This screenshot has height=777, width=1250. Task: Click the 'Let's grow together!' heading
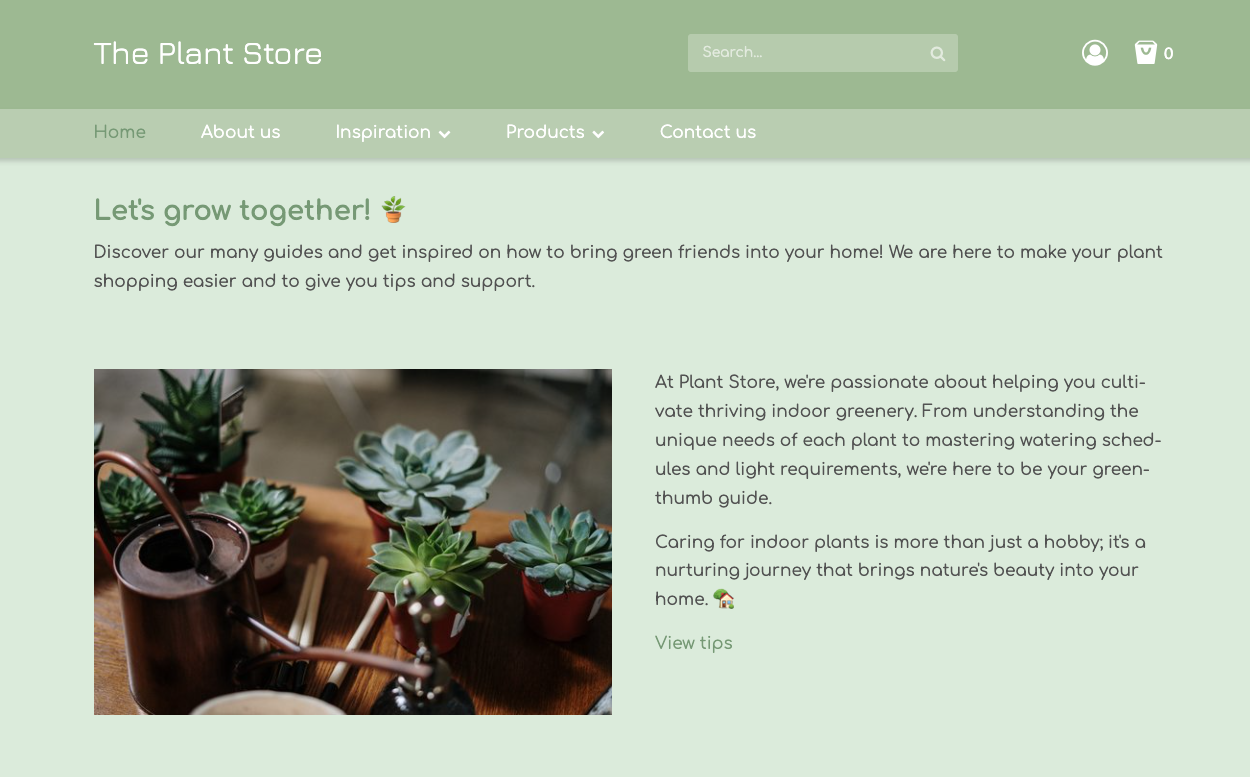[232, 210]
